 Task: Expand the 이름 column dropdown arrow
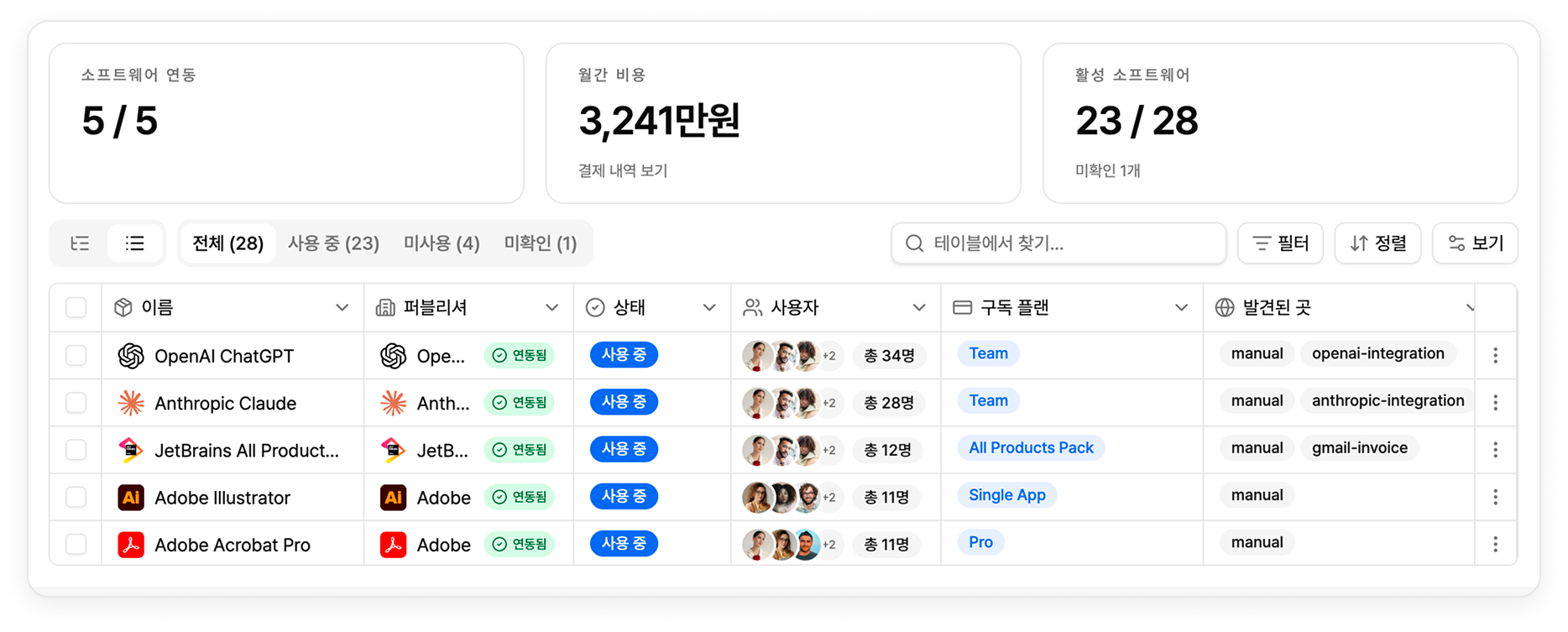tap(342, 308)
